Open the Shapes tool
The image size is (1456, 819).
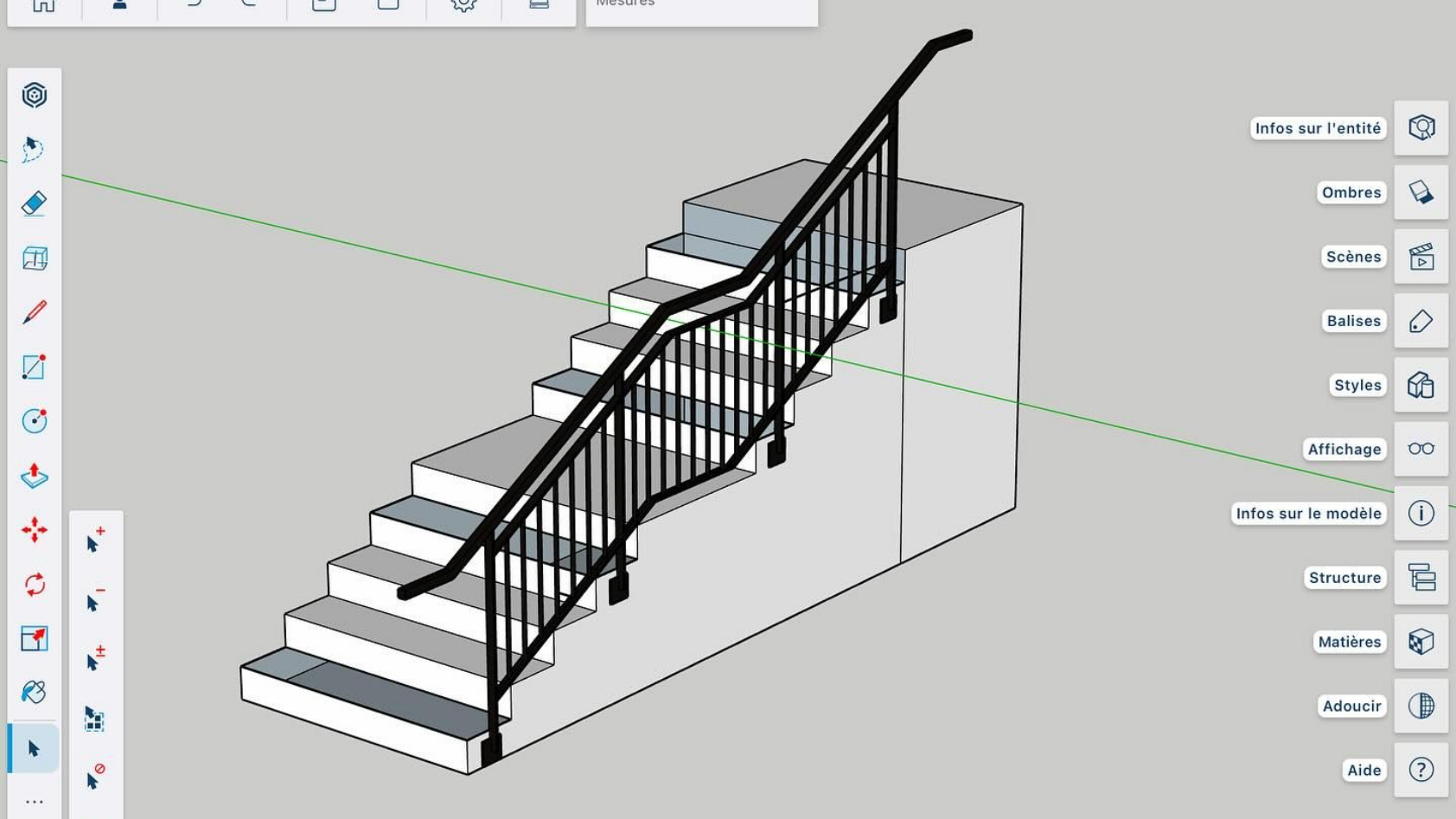coord(35,259)
